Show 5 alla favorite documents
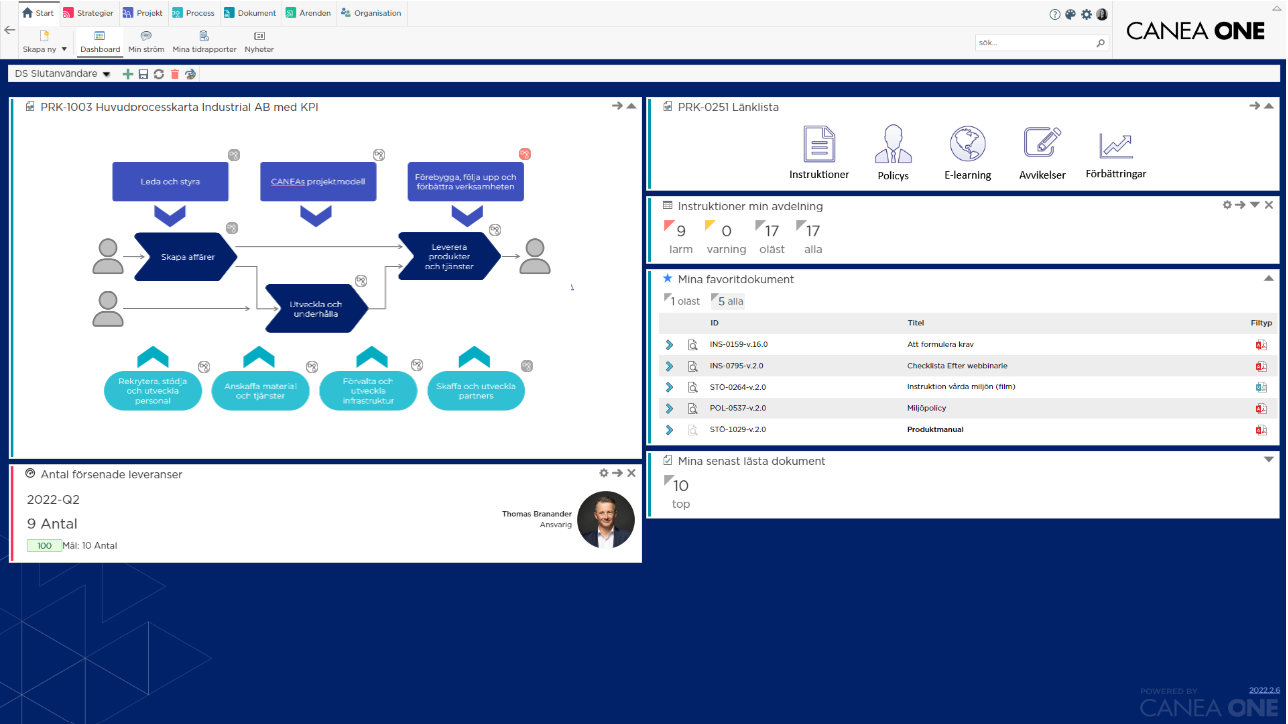The width and height of the screenshot is (1288, 724). coord(727,301)
